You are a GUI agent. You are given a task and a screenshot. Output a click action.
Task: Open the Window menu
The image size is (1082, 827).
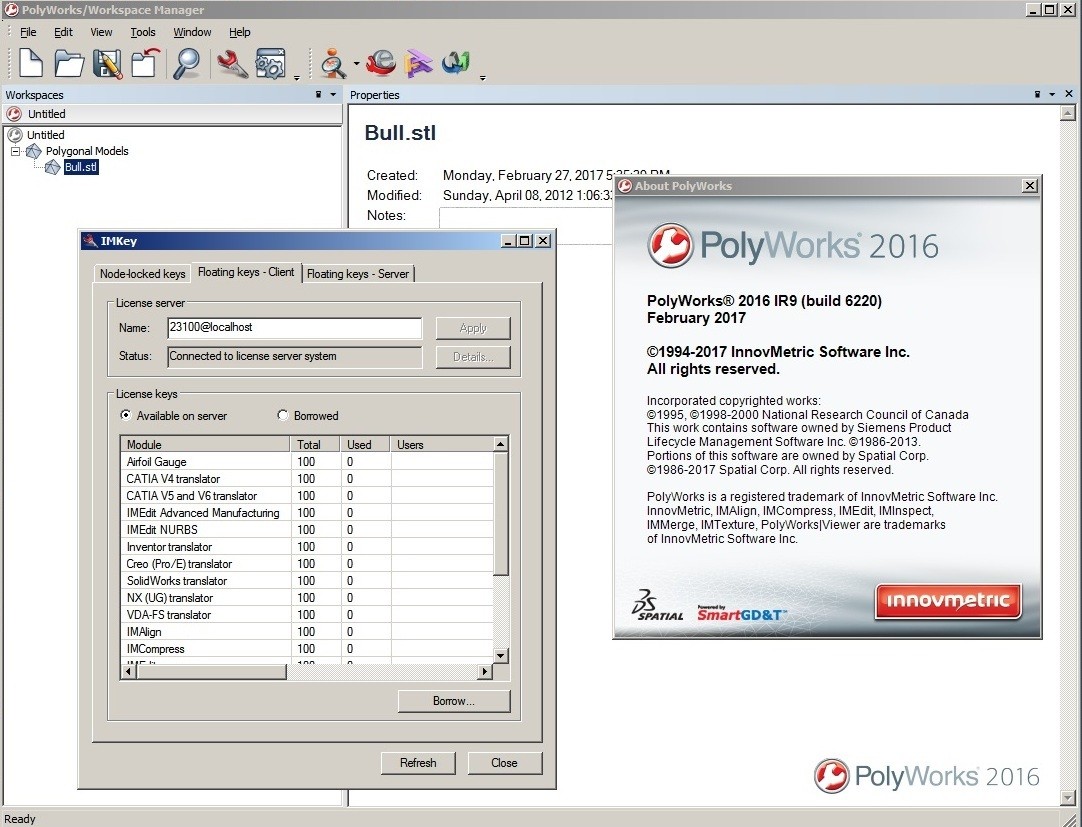[192, 32]
